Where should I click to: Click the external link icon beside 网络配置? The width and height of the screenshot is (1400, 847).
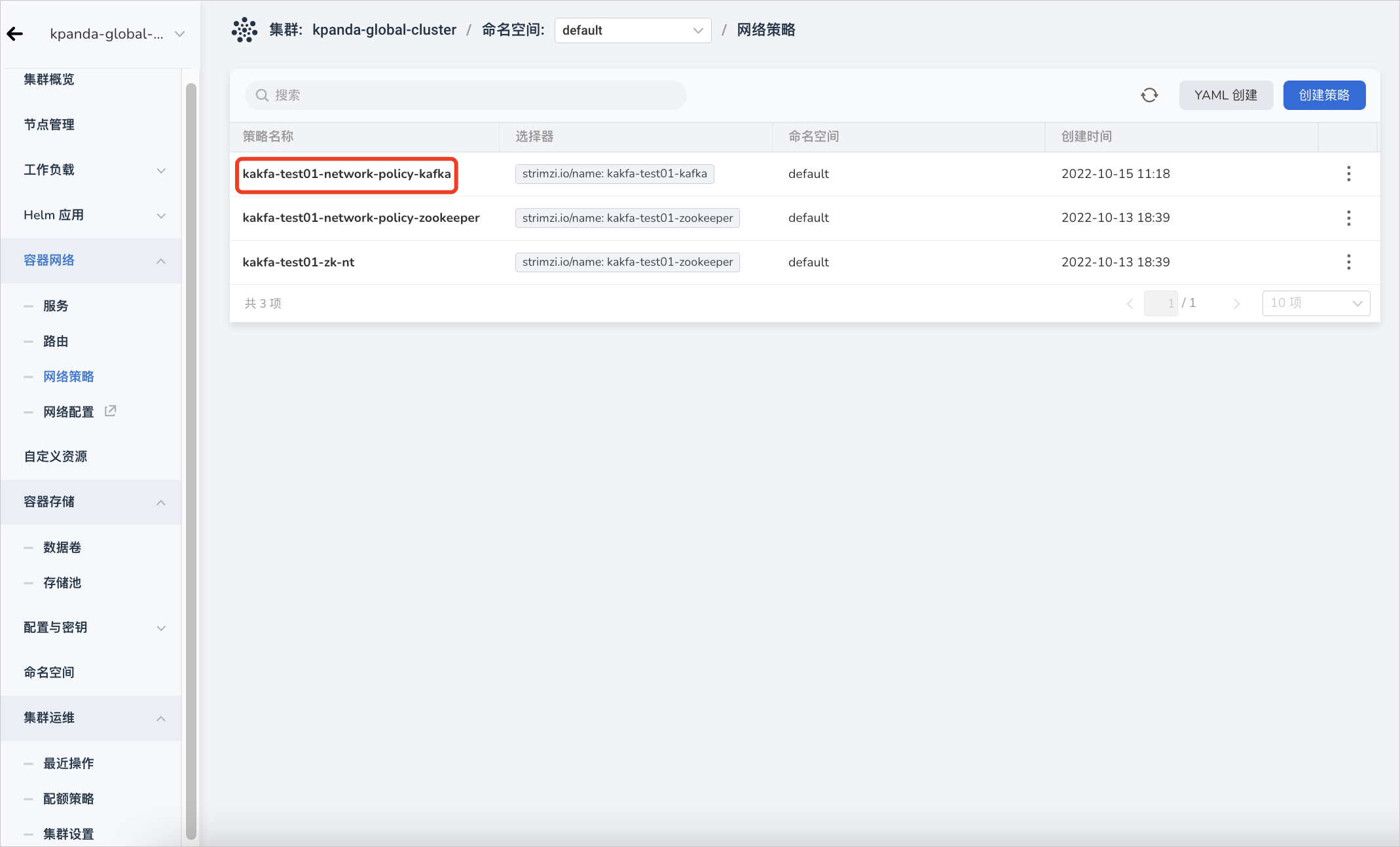111,411
